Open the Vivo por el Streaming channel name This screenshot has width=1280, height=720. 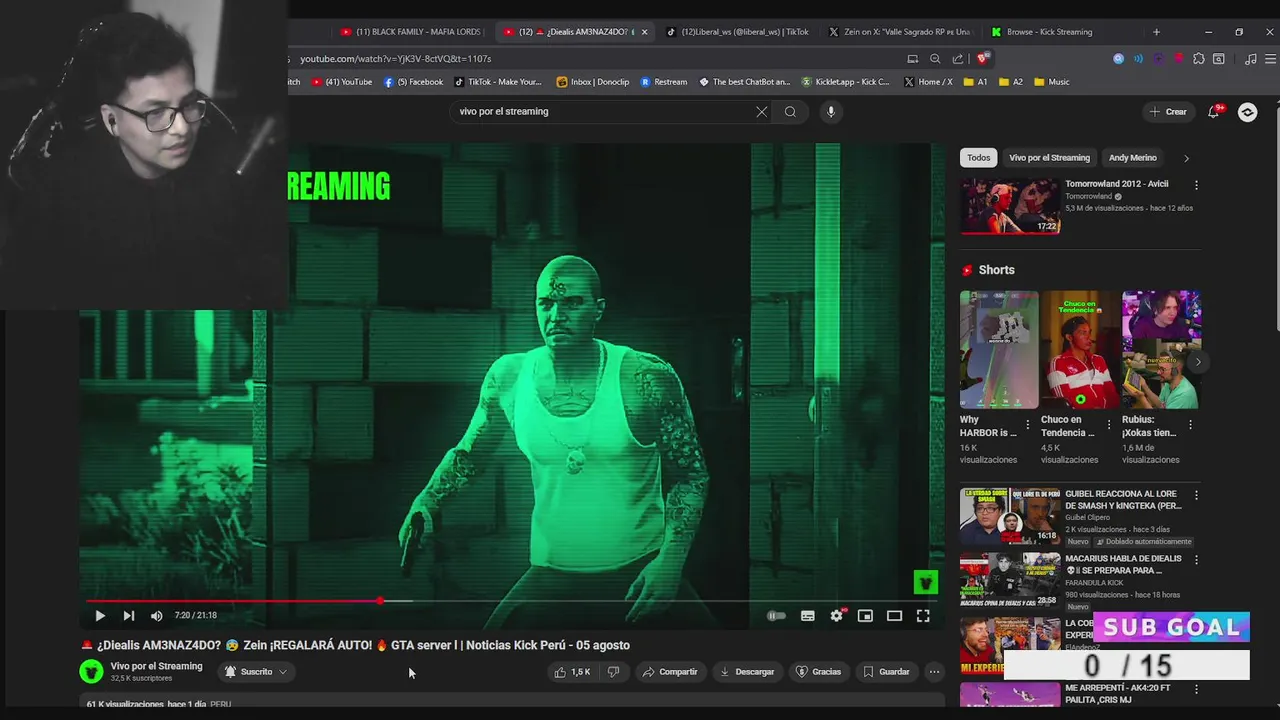(156, 666)
